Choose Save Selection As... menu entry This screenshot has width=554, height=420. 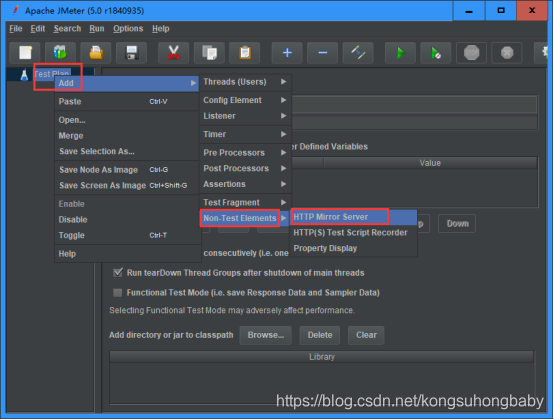coord(127,152)
